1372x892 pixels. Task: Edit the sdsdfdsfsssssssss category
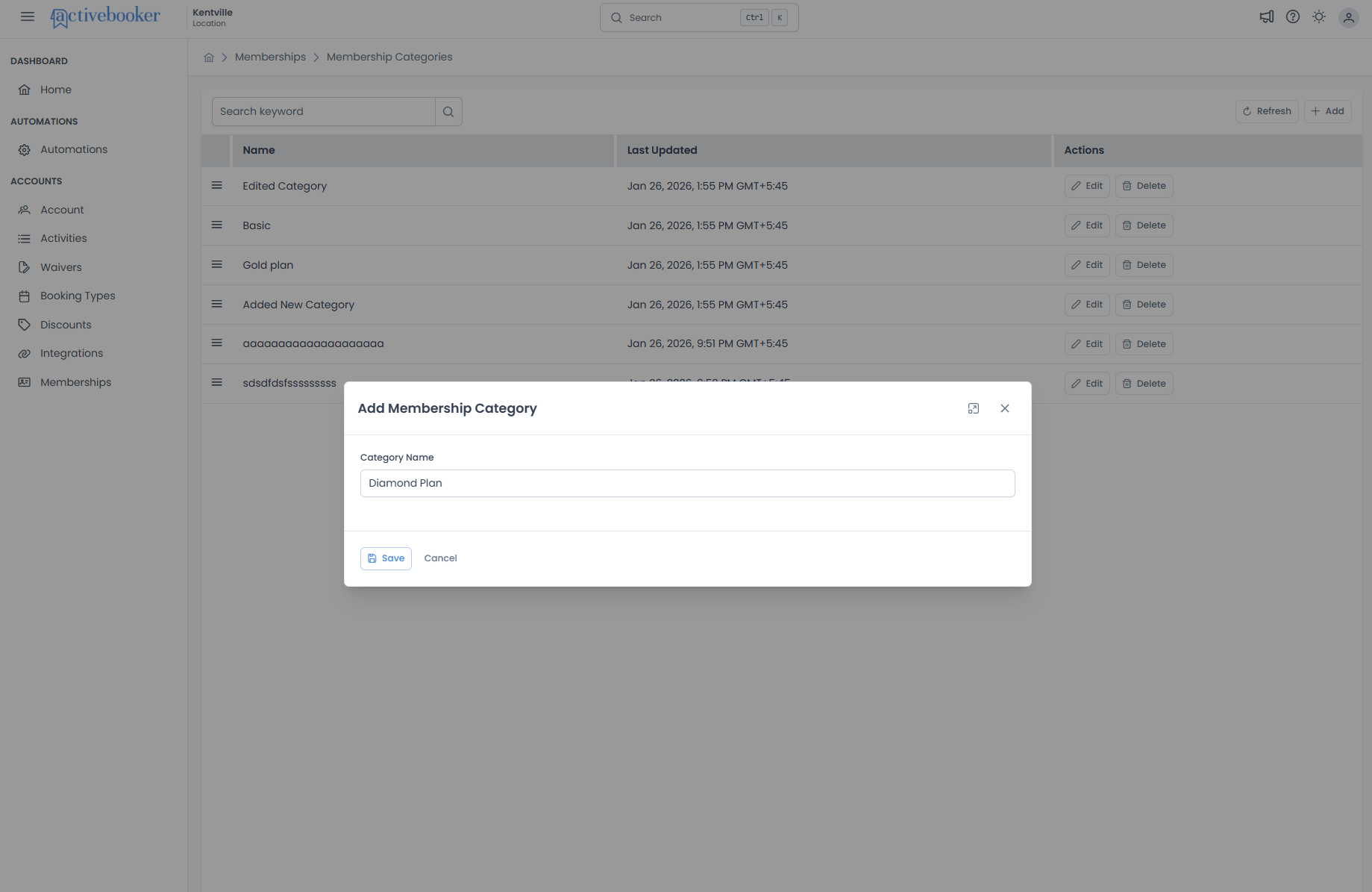(1087, 384)
